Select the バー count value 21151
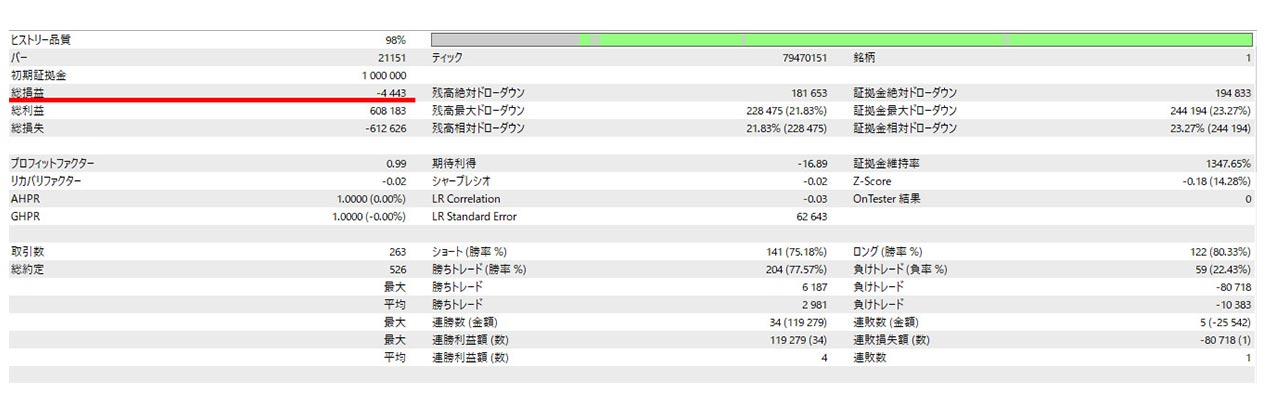 pyautogui.click(x=388, y=58)
